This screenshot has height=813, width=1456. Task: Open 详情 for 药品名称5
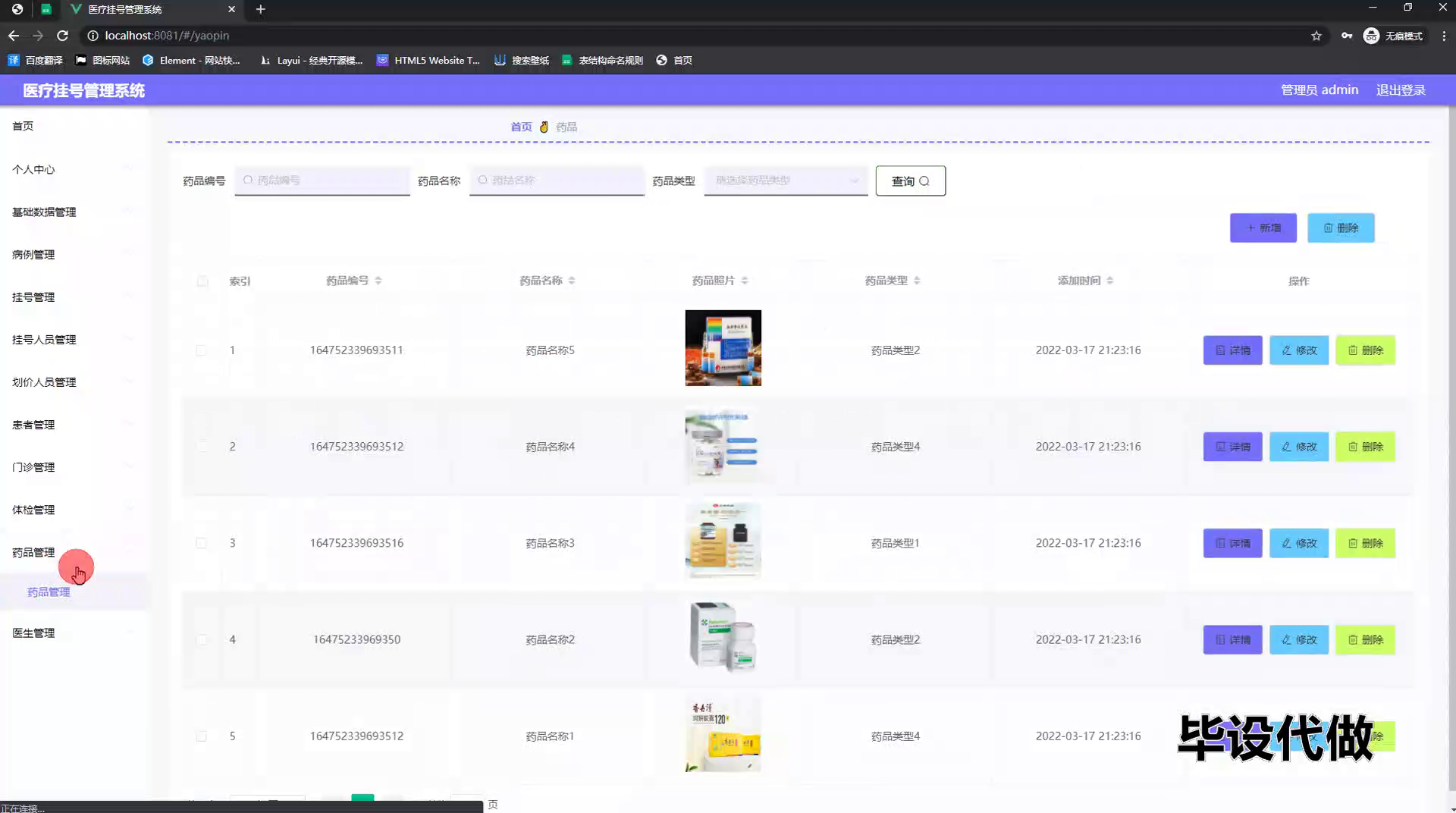point(1233,350)
